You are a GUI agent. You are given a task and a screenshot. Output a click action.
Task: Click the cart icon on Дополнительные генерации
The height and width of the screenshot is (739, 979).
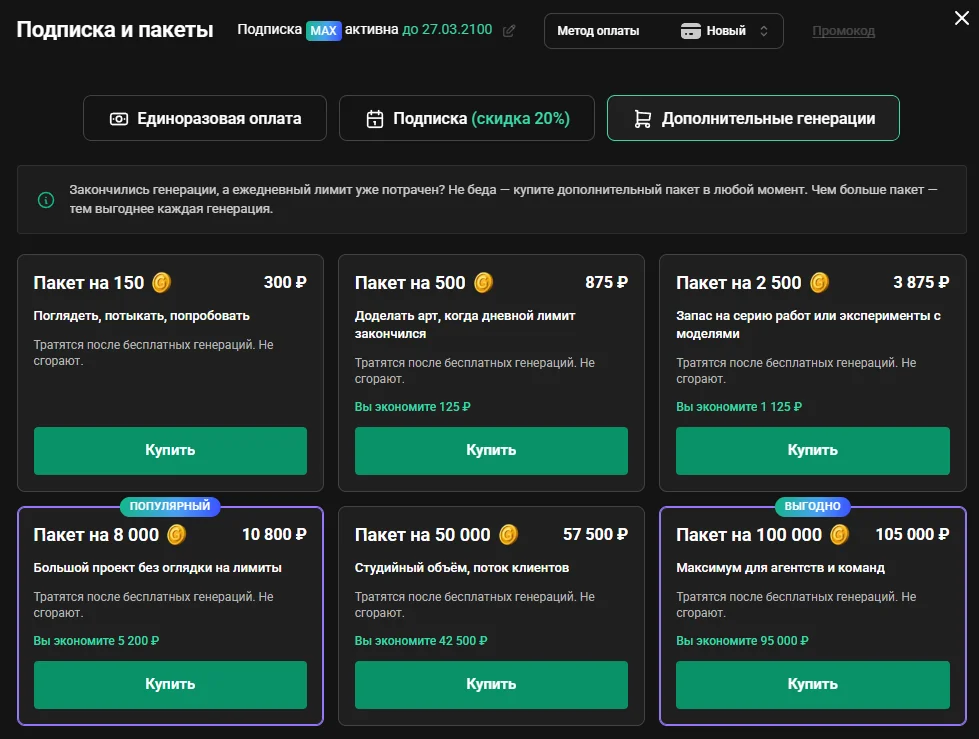tap(642, 119)
